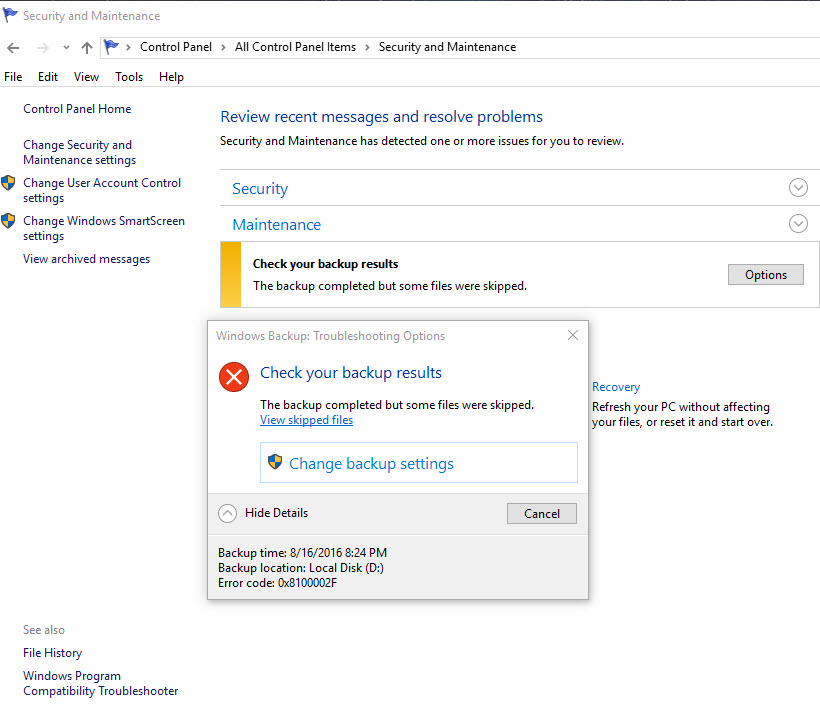The height and width of the screenshot is (715, 820).
Task: Click the error code 0x8100002F text
Action: click(x=277, y=583)
